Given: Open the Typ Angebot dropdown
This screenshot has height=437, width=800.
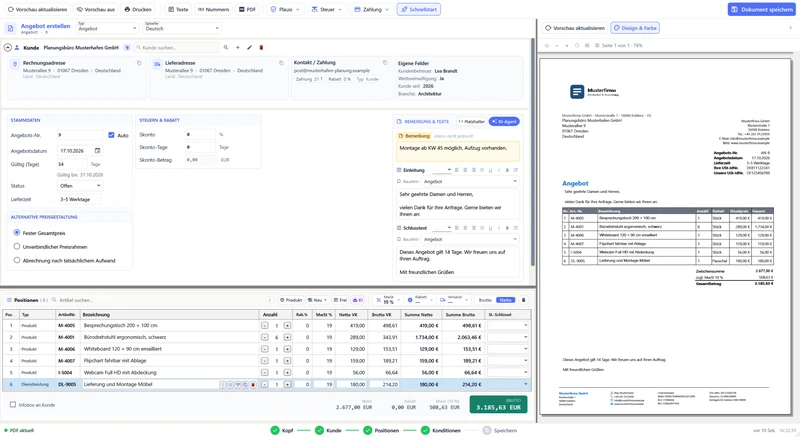Looking at the screenshot, I should point(107,28).
